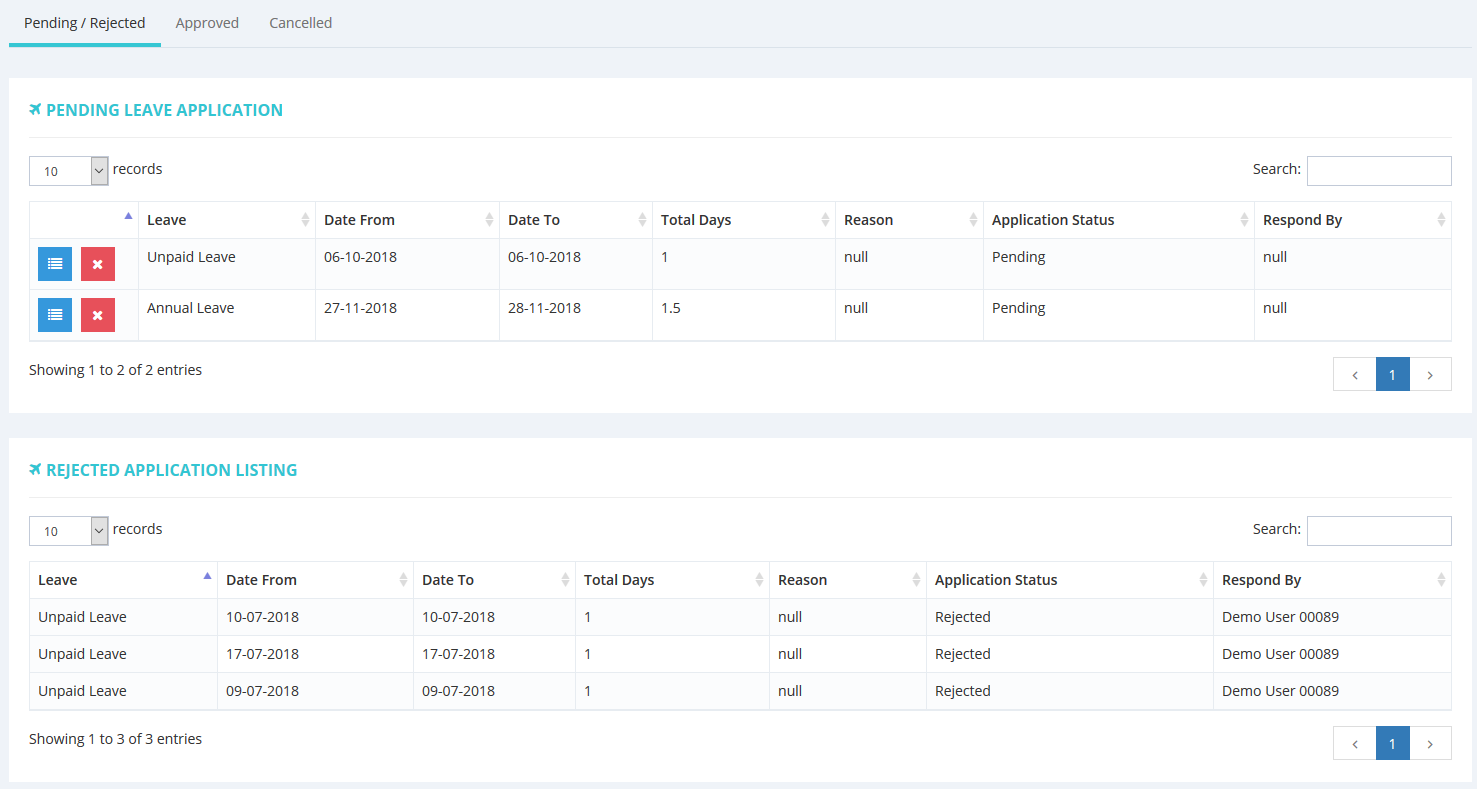Focus the Search box in rejected listing
Viewport: 1477px width, 789px height.
(x=1378, y=531)
